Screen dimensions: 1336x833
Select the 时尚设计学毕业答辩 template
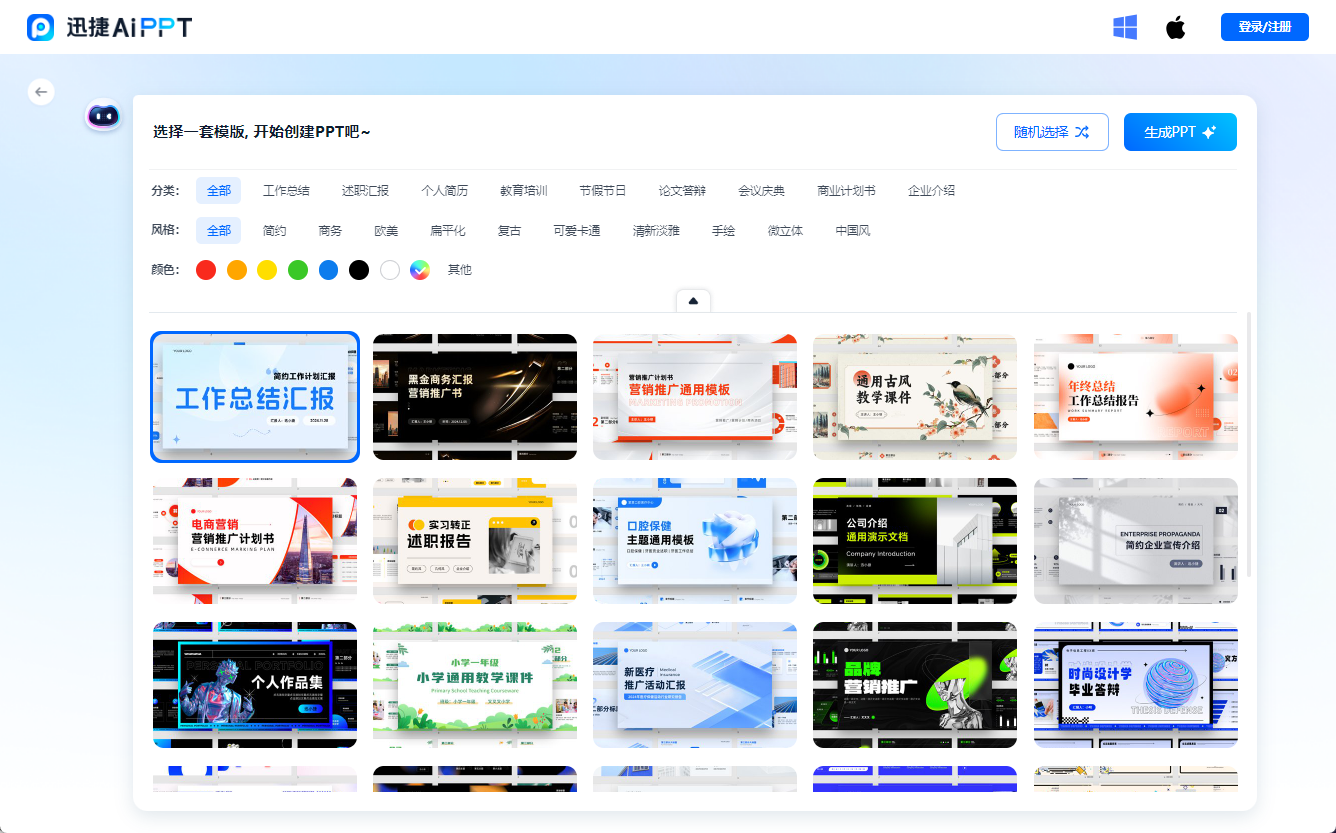pos(1136,685)
